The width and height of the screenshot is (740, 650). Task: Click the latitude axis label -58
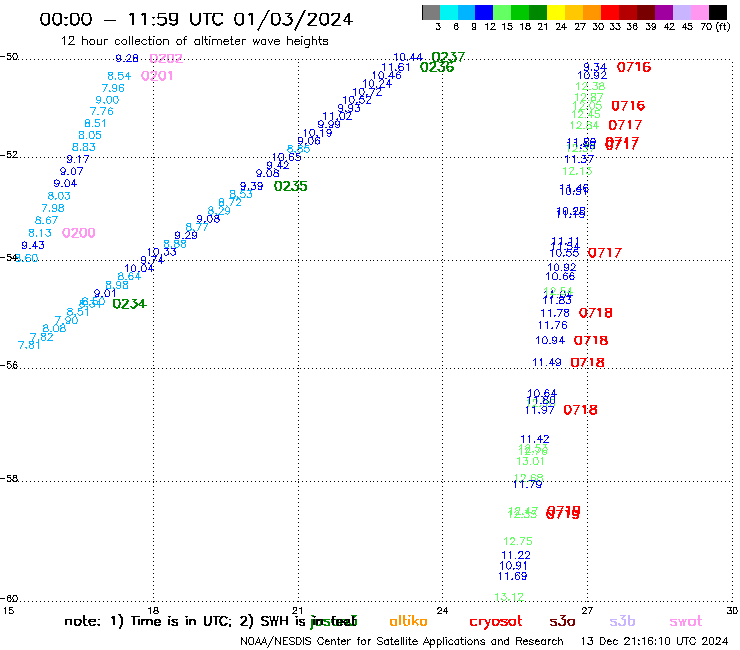(x=9, y=479)
